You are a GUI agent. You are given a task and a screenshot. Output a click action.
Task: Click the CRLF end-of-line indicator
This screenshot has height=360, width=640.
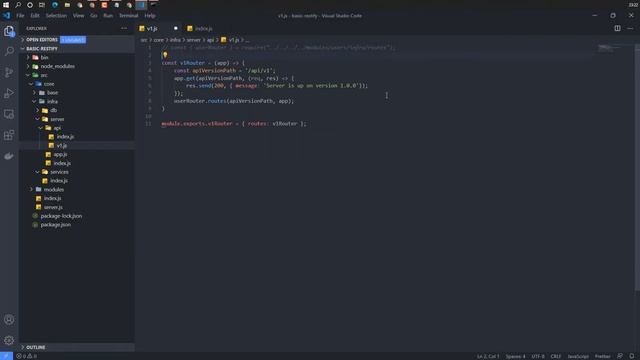556,356
